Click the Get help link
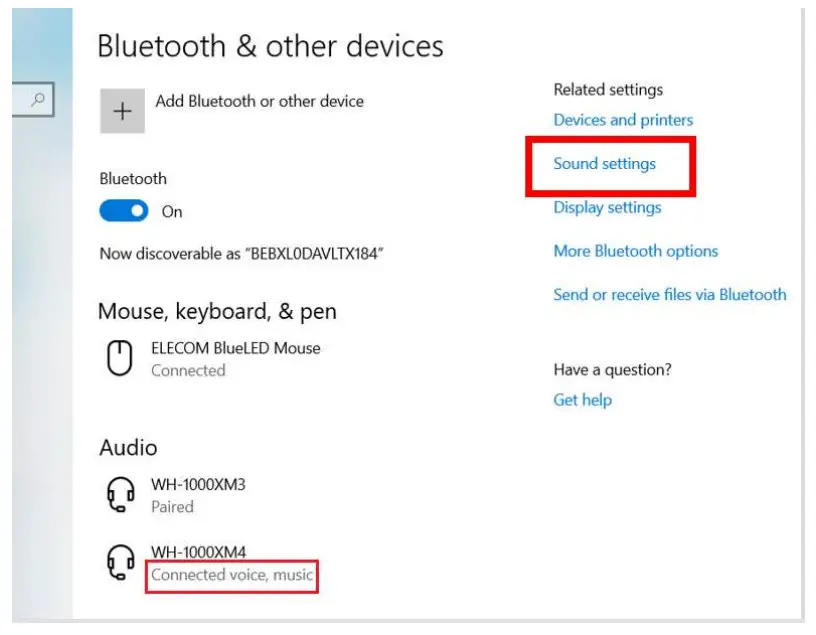This screenshot has height=635, width=816. click(582, 399)
